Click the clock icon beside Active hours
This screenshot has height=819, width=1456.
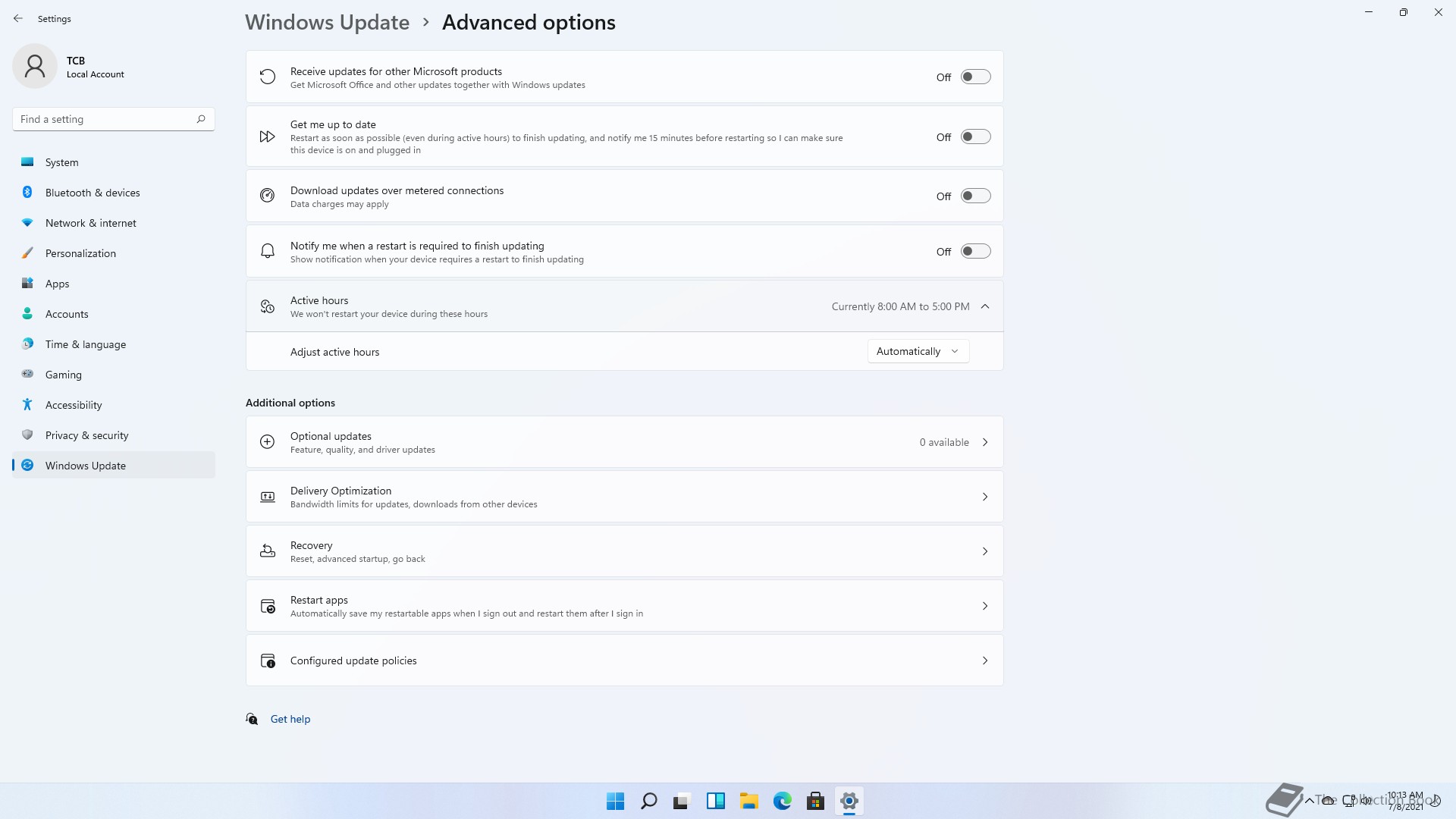click(x=268, y=306)
